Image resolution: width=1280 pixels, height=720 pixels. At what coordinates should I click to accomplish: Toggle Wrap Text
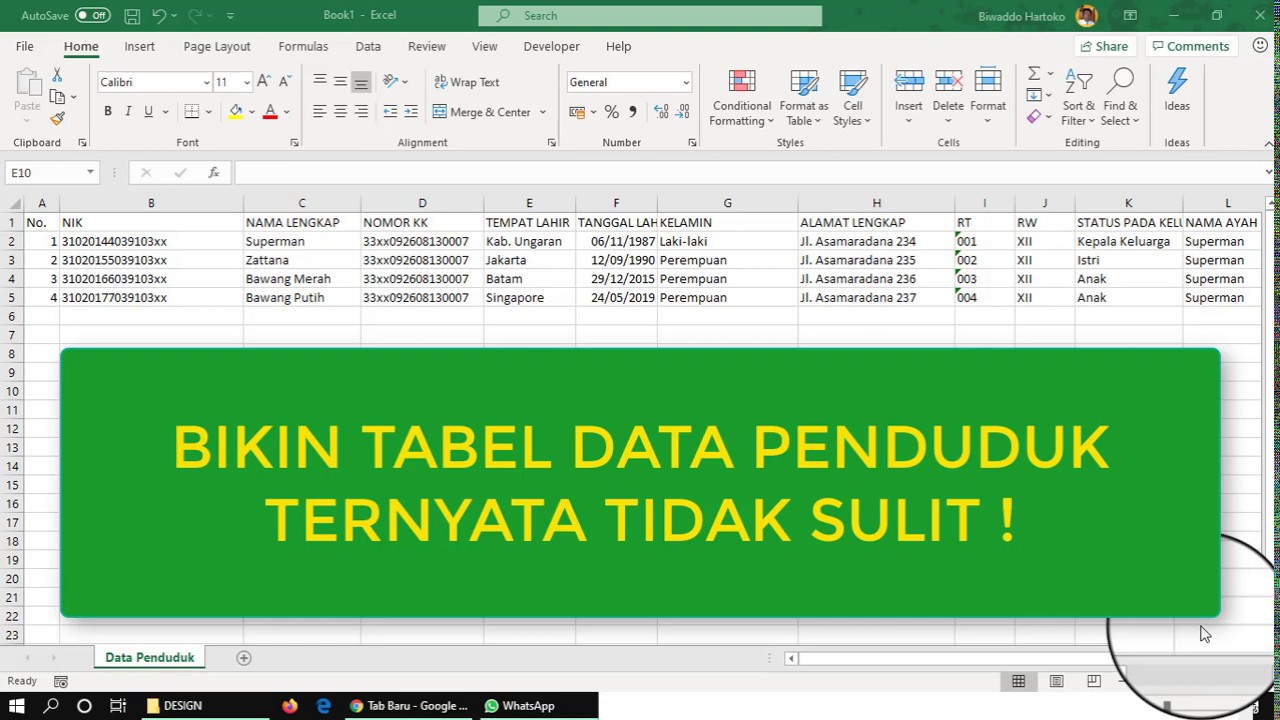466,82
